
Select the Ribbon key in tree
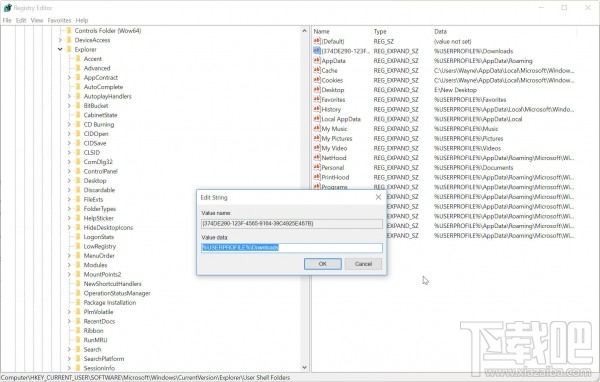93,331
